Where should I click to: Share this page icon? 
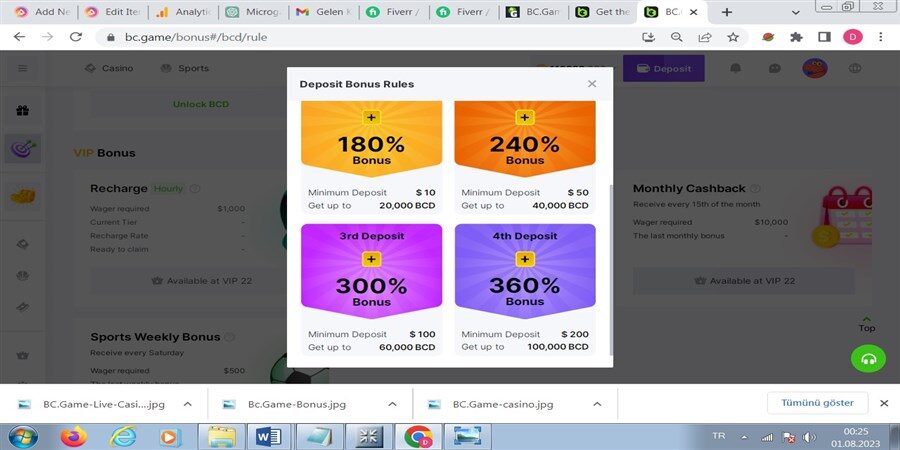(x=705, y=37)
